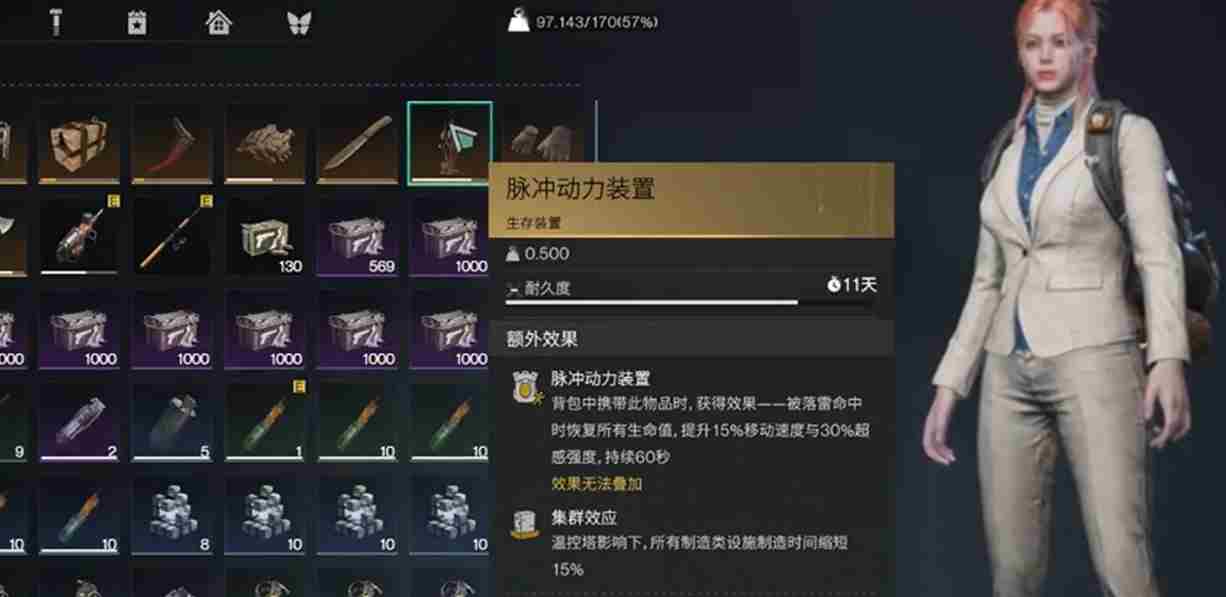1226x597 pixels.
Task: Pick the grey ore stack of 8
Action: point(172,513)
